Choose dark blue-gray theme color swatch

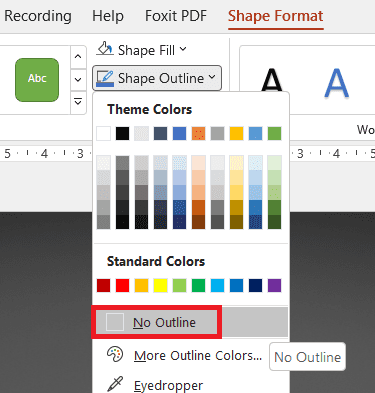click(160, 133)
